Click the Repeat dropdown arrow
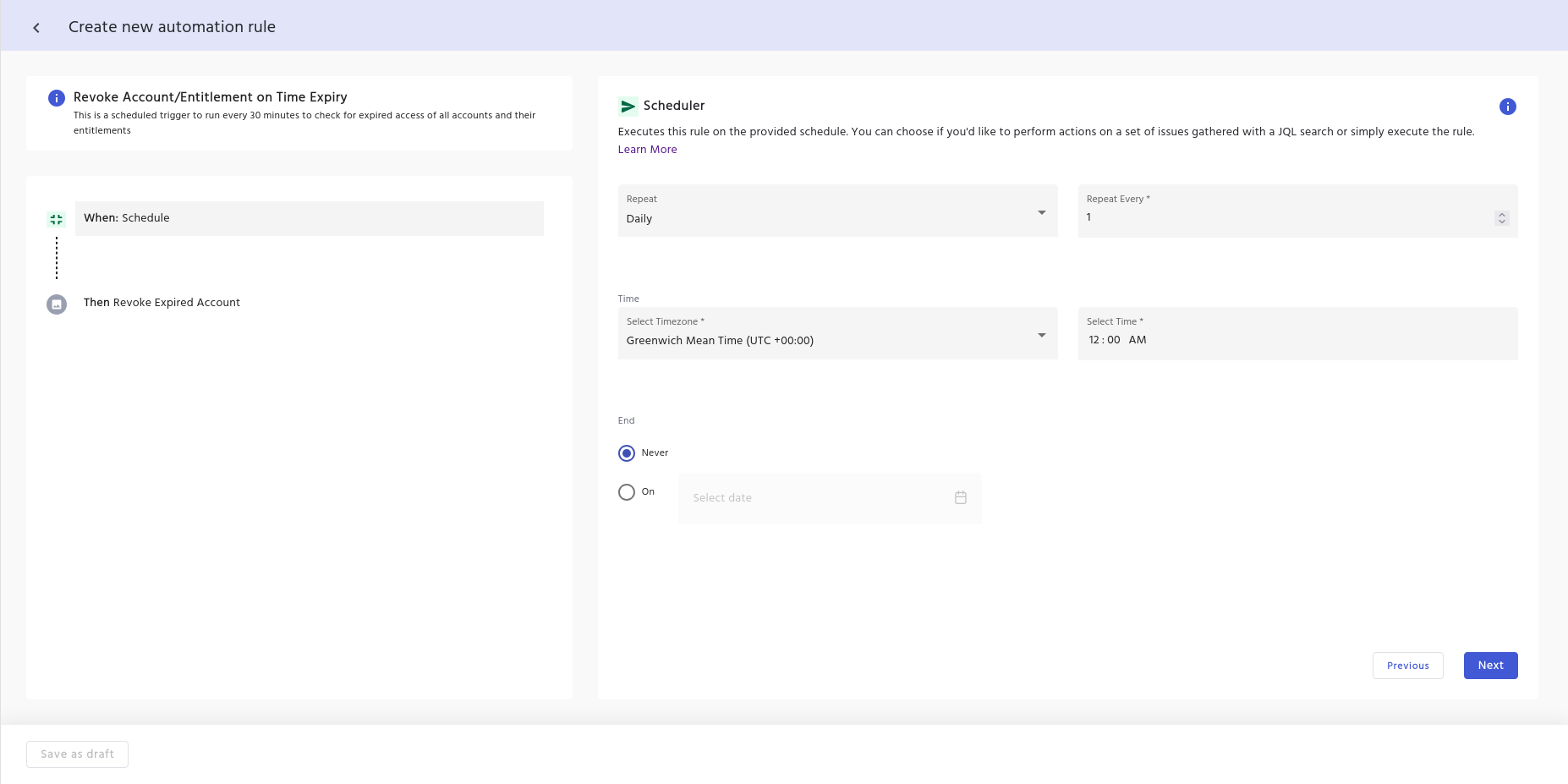 coord(1041,212)
